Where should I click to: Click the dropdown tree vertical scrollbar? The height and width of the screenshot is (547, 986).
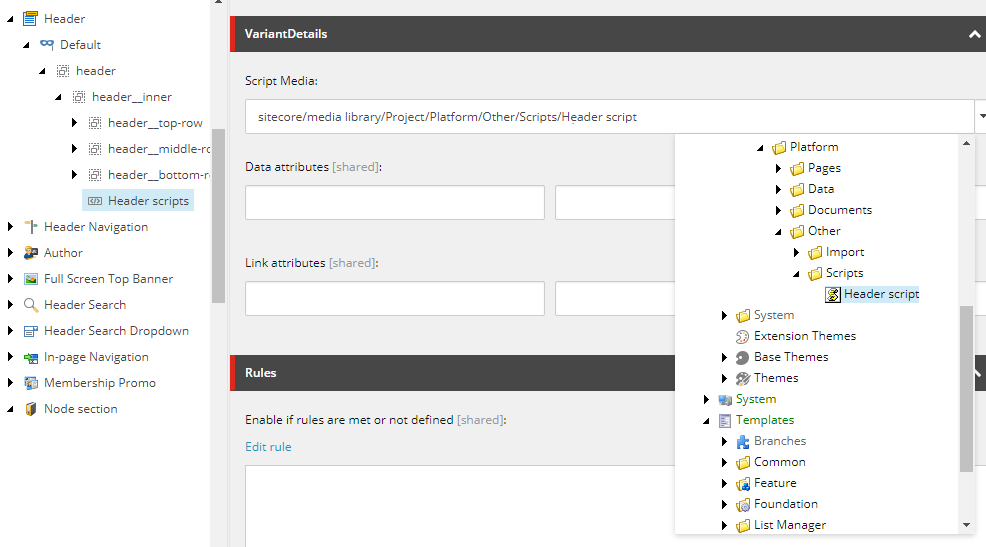pos(966,388)
